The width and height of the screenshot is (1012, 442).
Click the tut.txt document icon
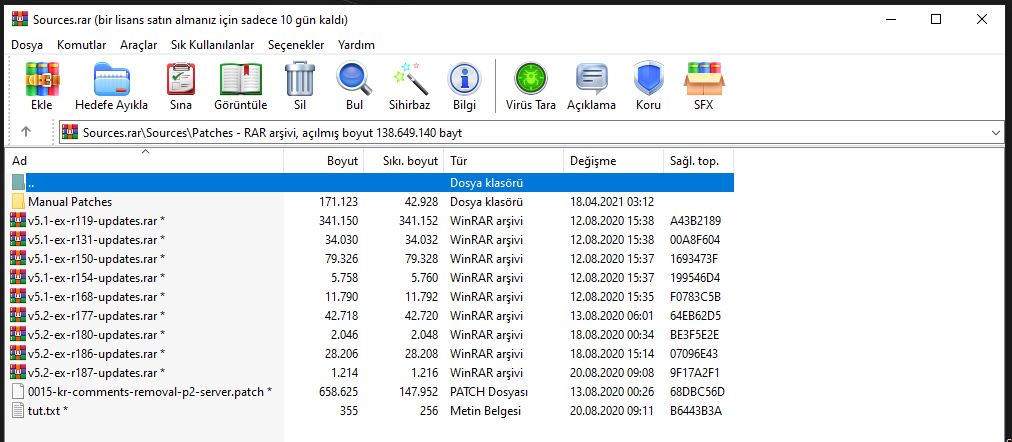click(18, 410)
